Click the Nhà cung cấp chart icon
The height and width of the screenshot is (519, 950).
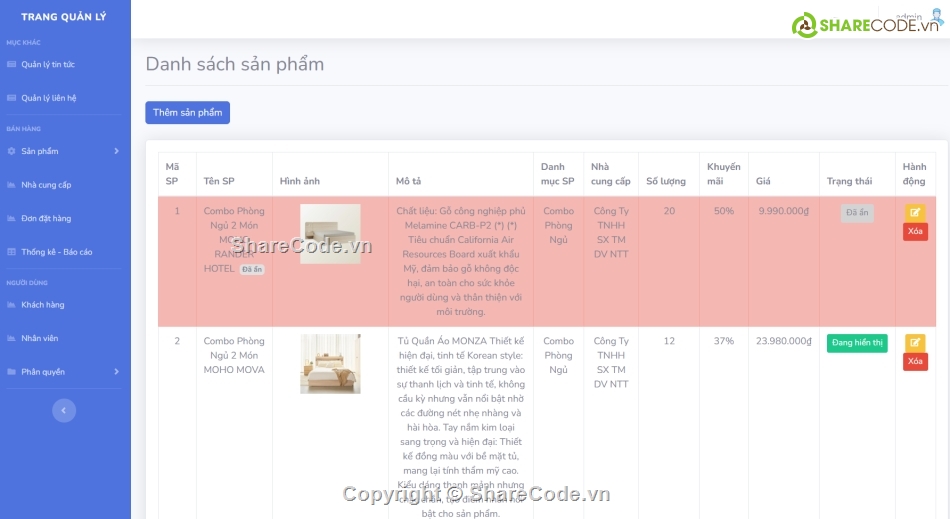point(11,185)
